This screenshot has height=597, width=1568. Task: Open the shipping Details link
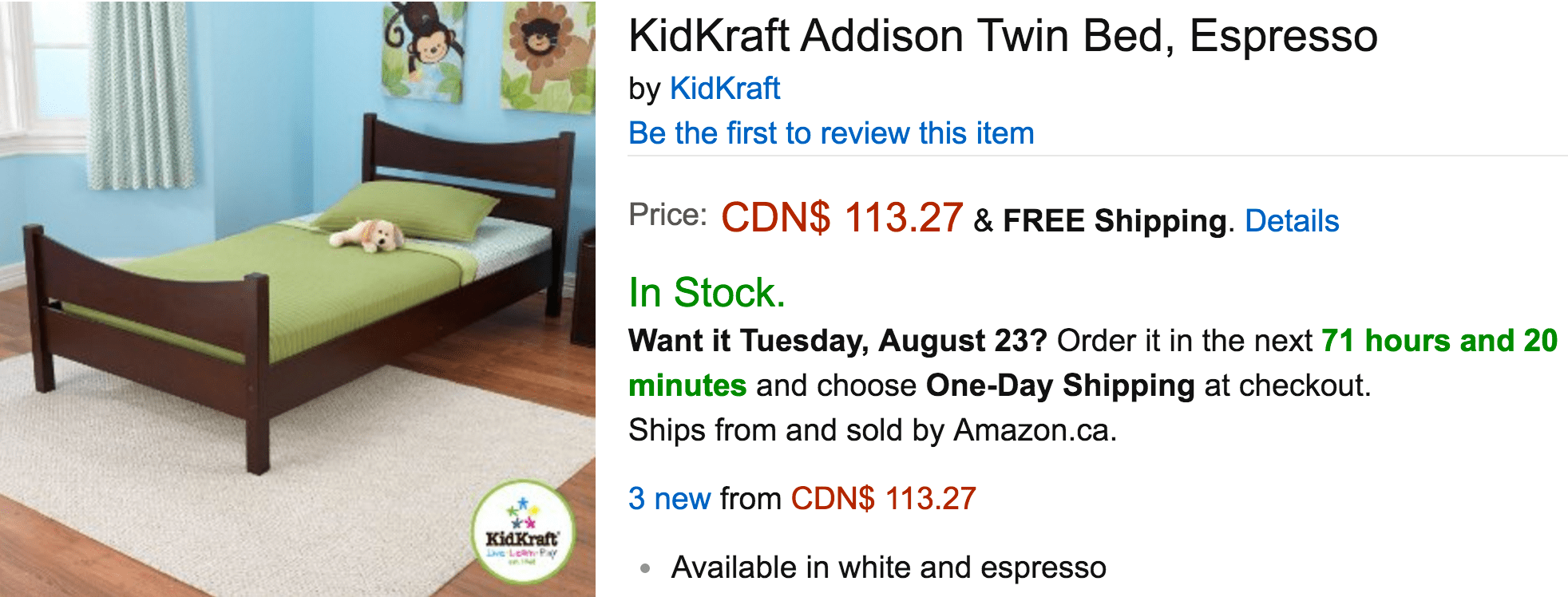1291,221
